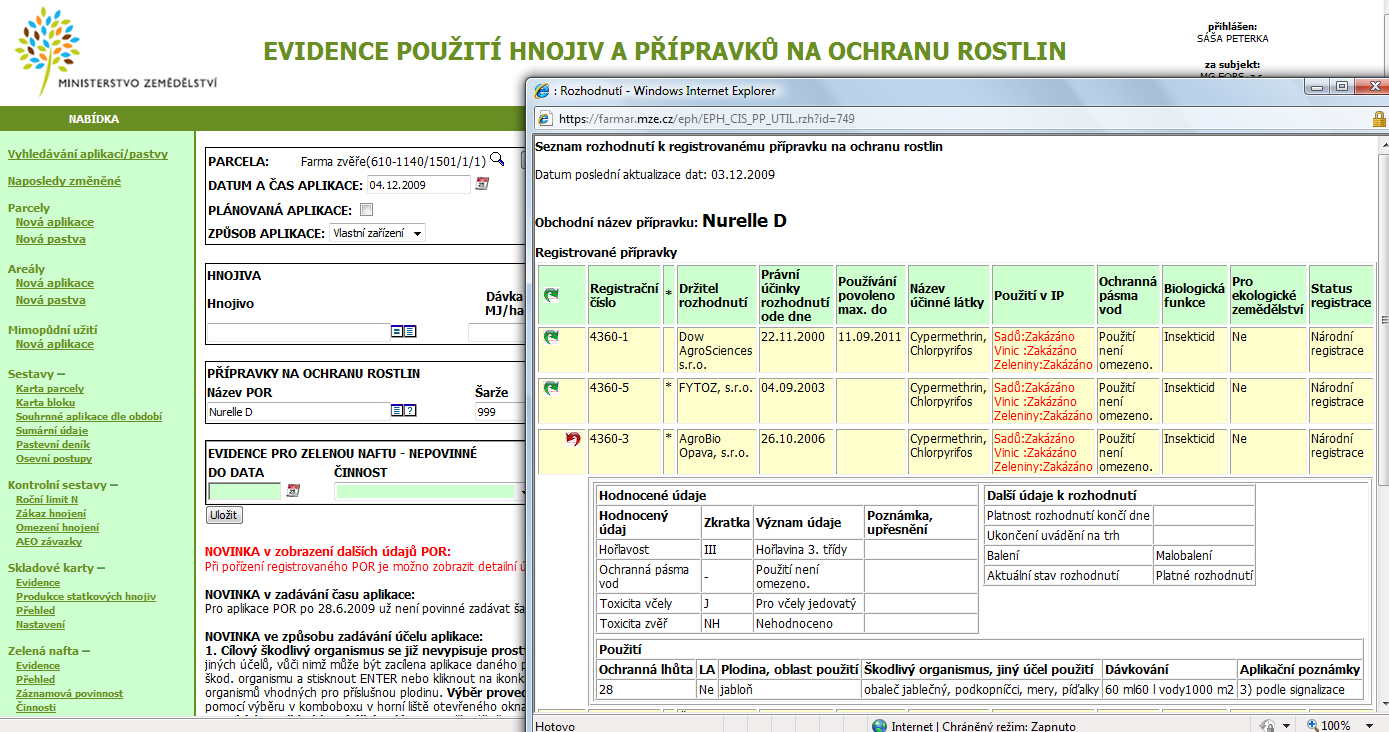This screenshot has width=1389, height=732.
Task: Click application date field 04.12.2009
Action: coord(418,184)
